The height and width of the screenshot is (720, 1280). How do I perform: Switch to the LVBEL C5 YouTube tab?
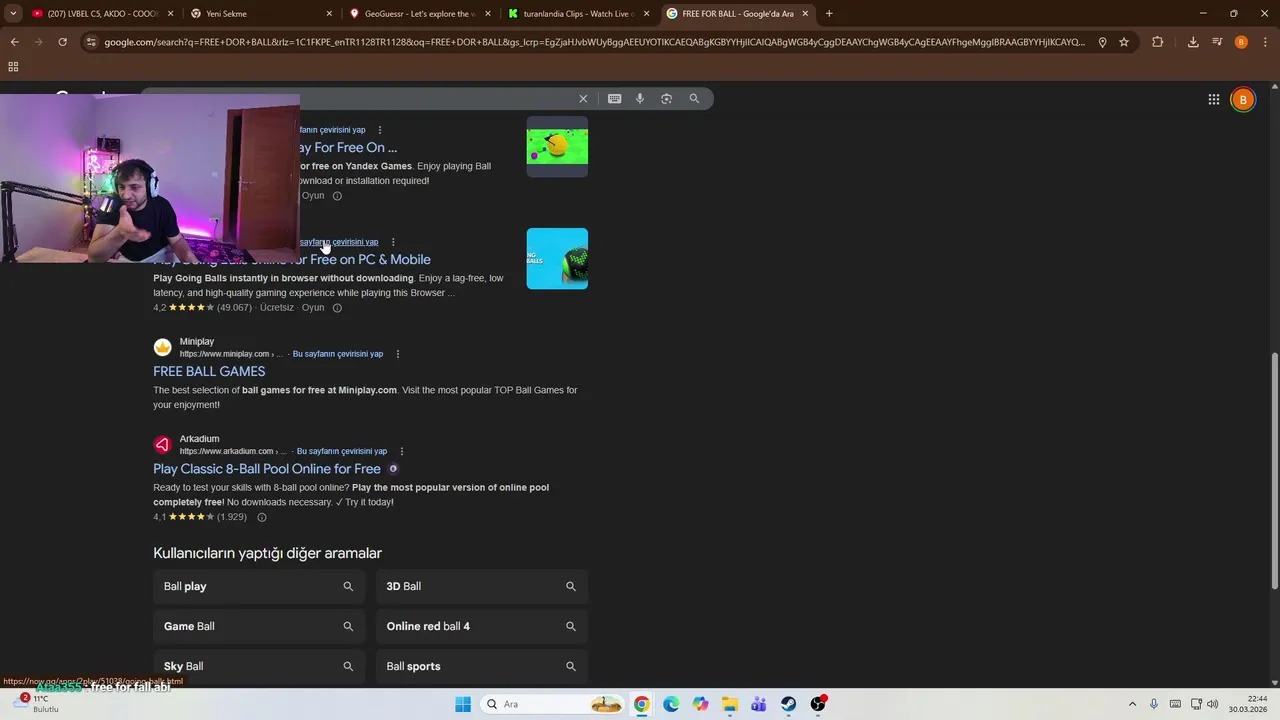coord(102,14)
